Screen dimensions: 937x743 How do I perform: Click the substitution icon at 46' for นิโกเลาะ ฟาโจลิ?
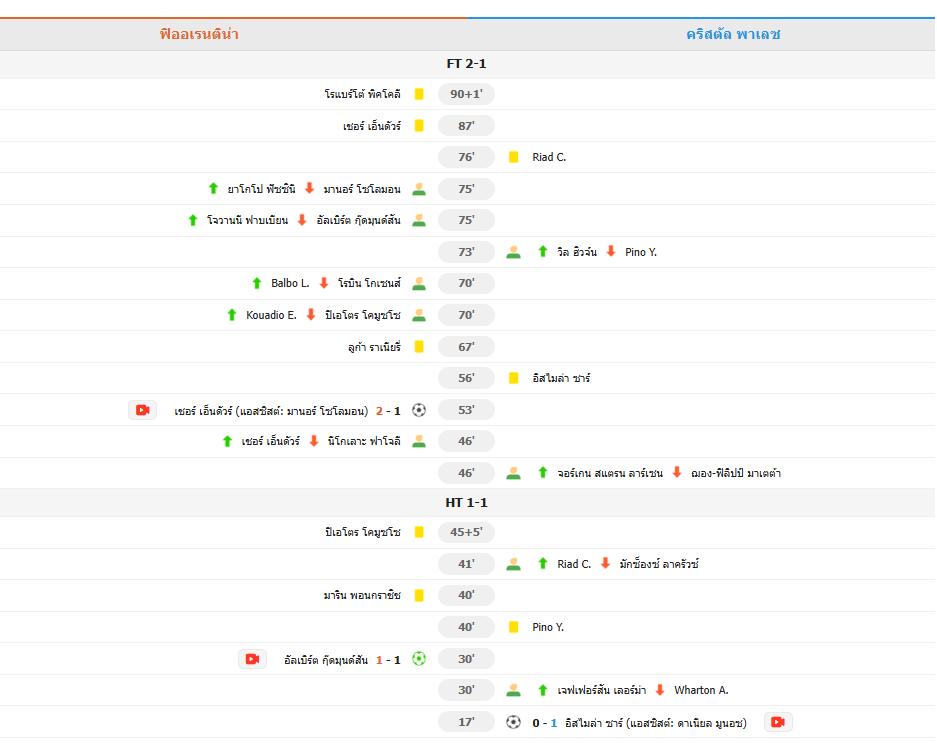420,440
